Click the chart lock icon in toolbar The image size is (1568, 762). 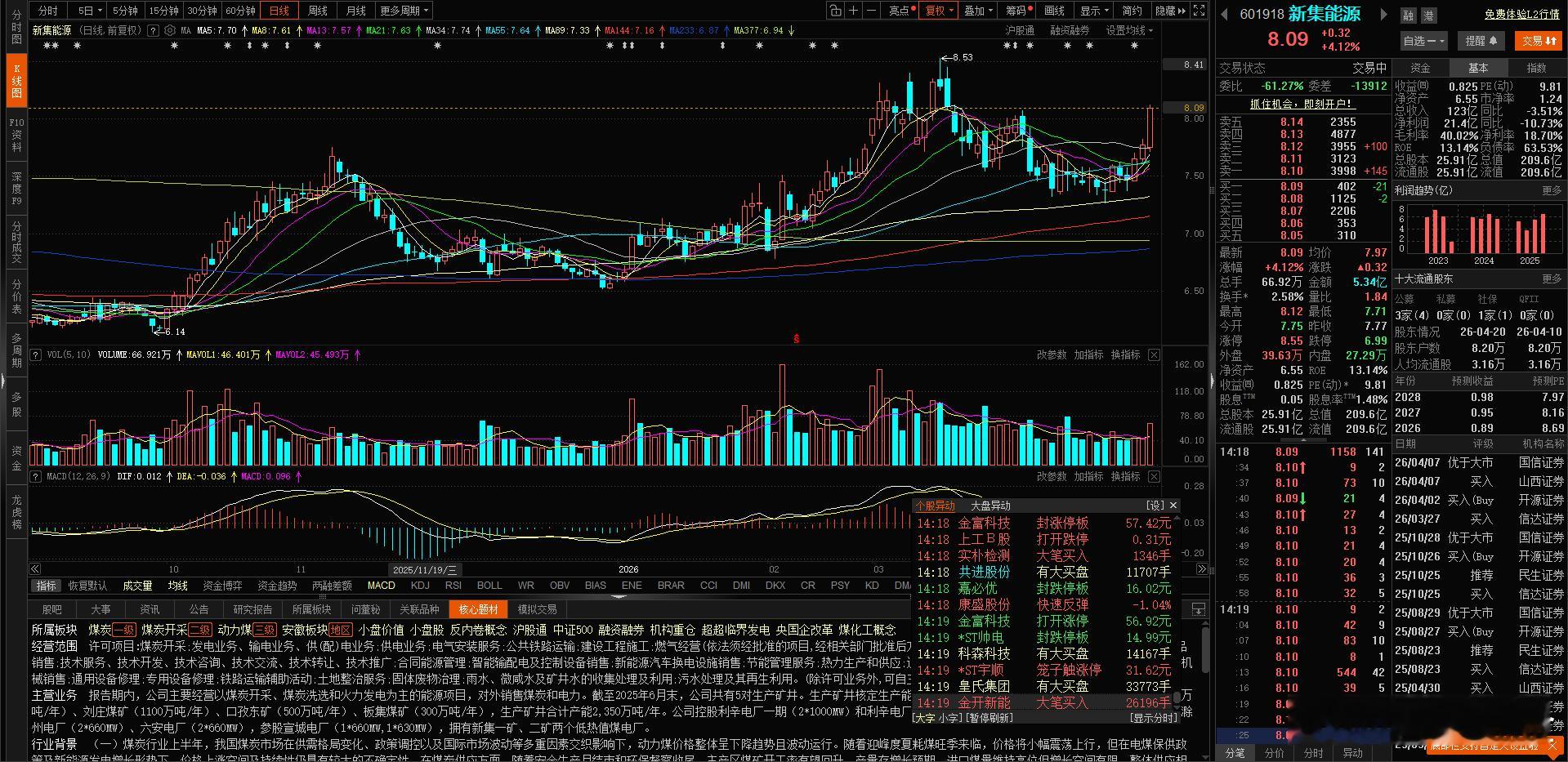pos(835,11)
